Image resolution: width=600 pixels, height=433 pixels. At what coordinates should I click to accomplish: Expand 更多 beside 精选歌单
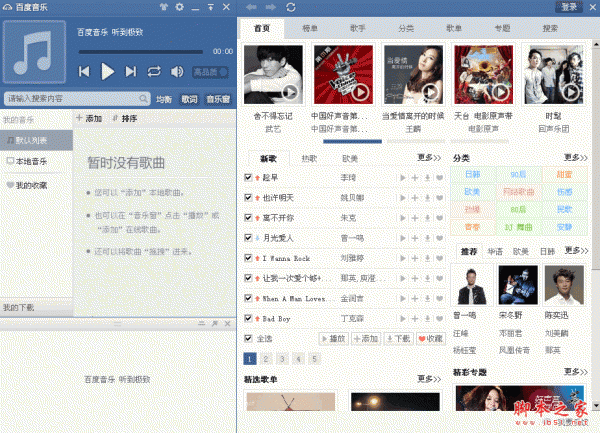[x=429, y=379]
